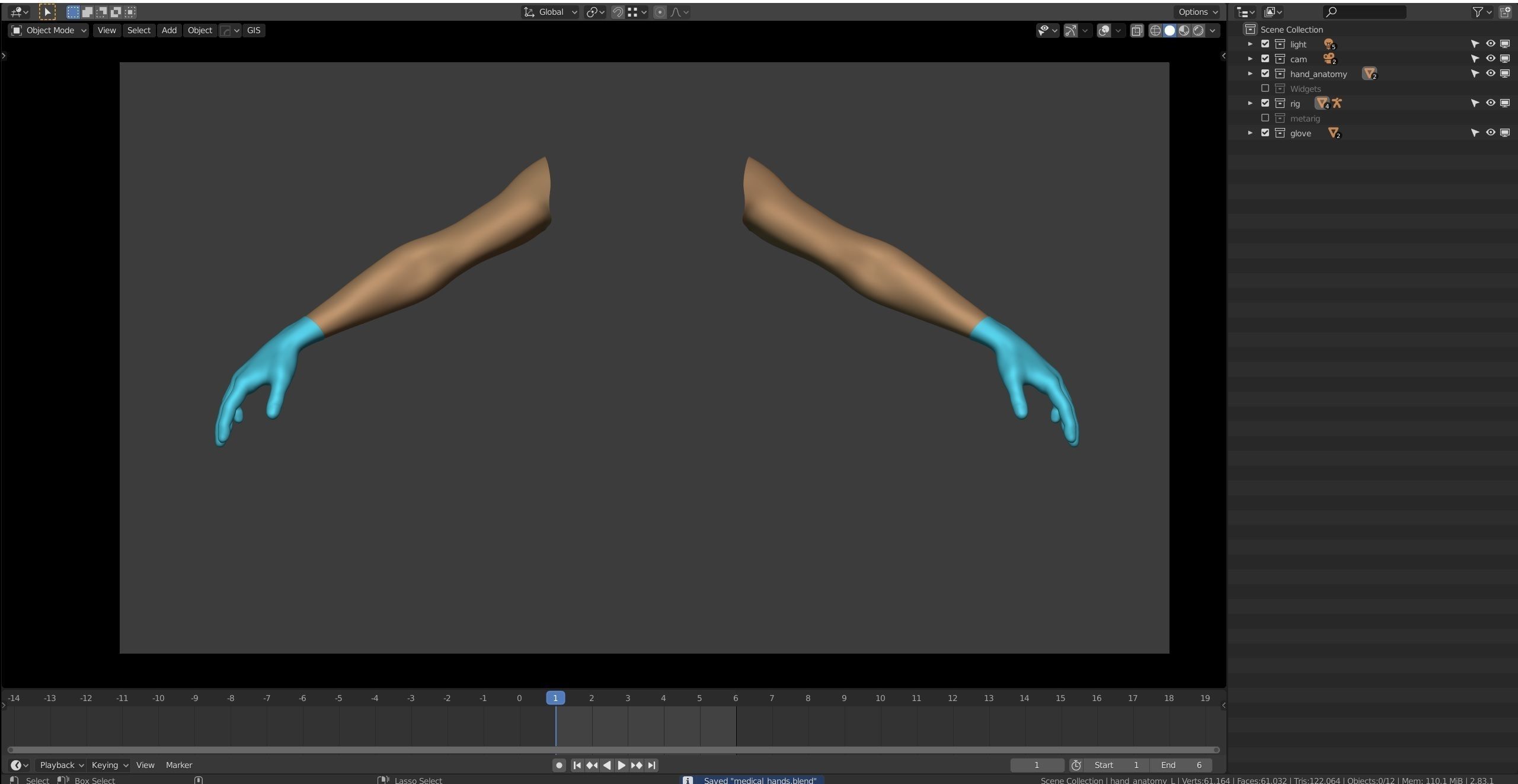Expand the rig collection

click(1250, 103)
